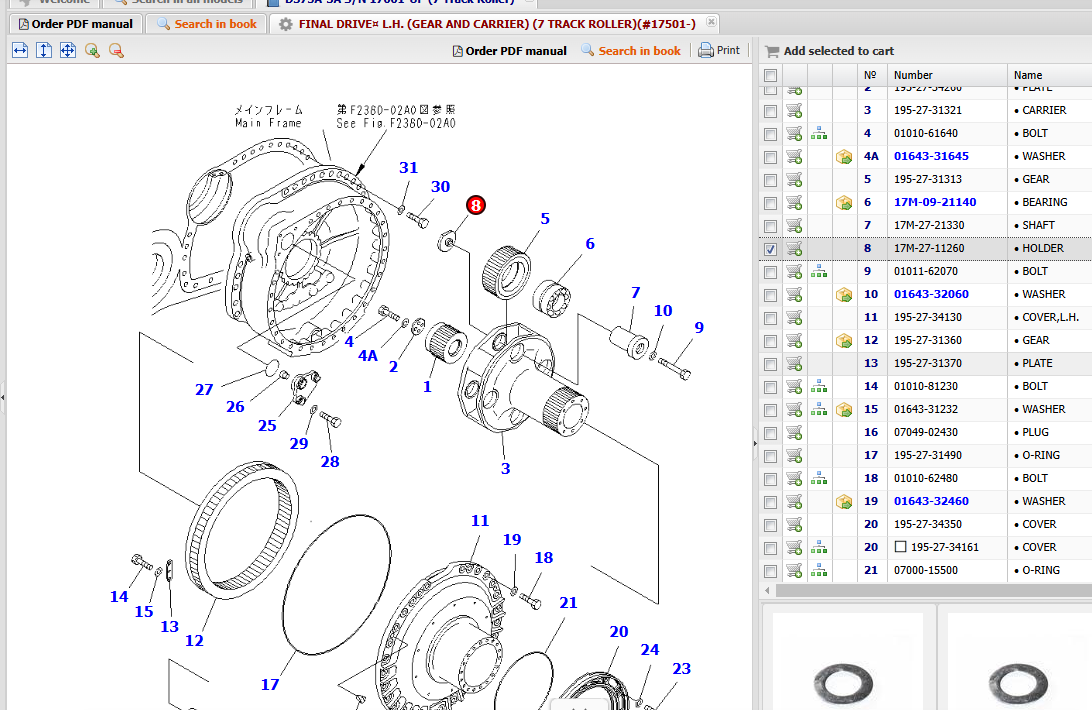The height and width of the screenshot is (710, 1092).
Task: Zoom in on the parts diagram
Action: pyautogui.click(x=92, y=50)
